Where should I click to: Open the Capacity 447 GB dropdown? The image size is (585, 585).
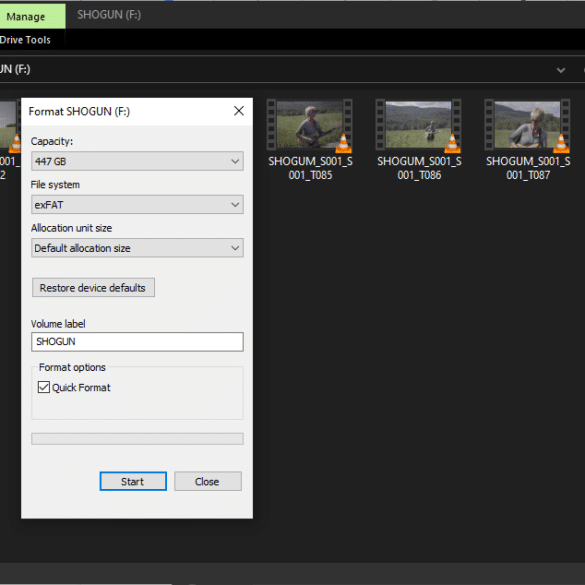point(137,161)
